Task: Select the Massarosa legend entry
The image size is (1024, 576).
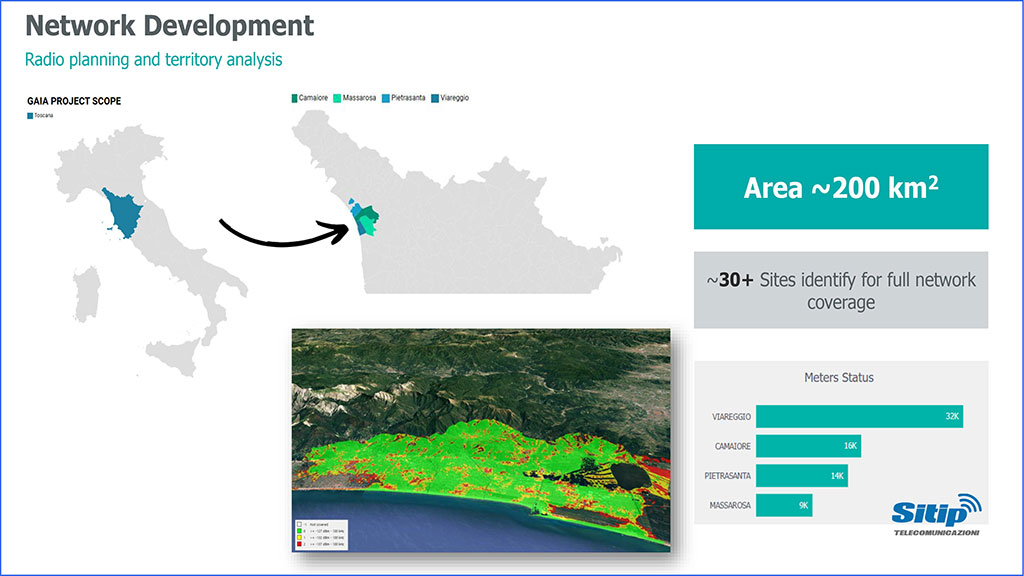Action: (x=356, y=98)
